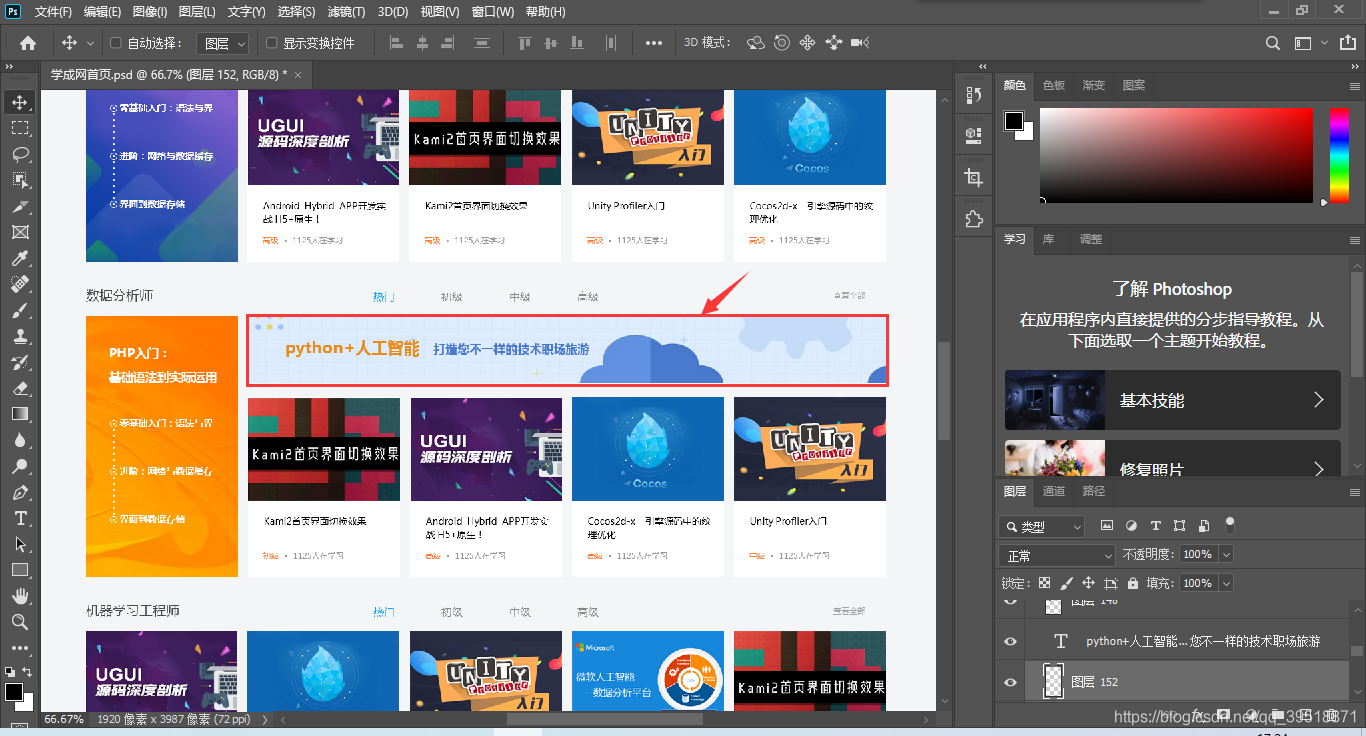Click the foreground color swatch in Color panel
Viewport: 1366px width, 736px height.
tap(1014, 121)
